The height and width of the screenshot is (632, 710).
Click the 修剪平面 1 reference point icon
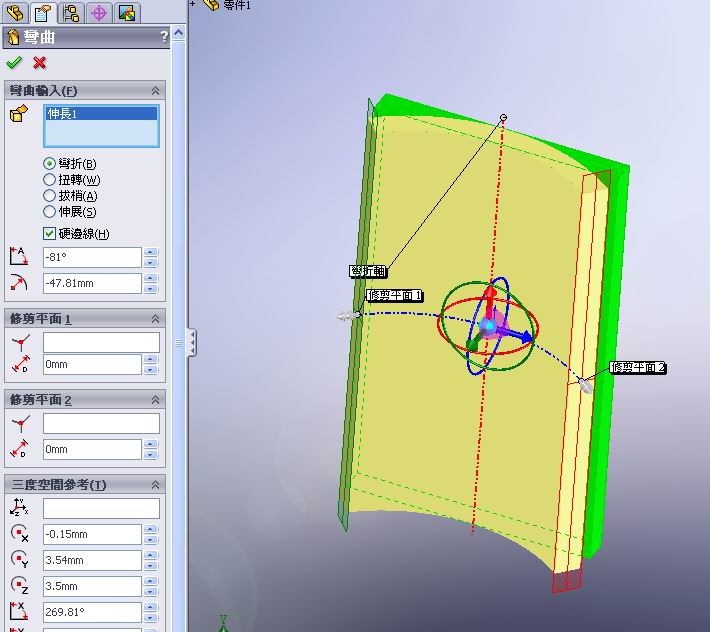coord(20,343)
